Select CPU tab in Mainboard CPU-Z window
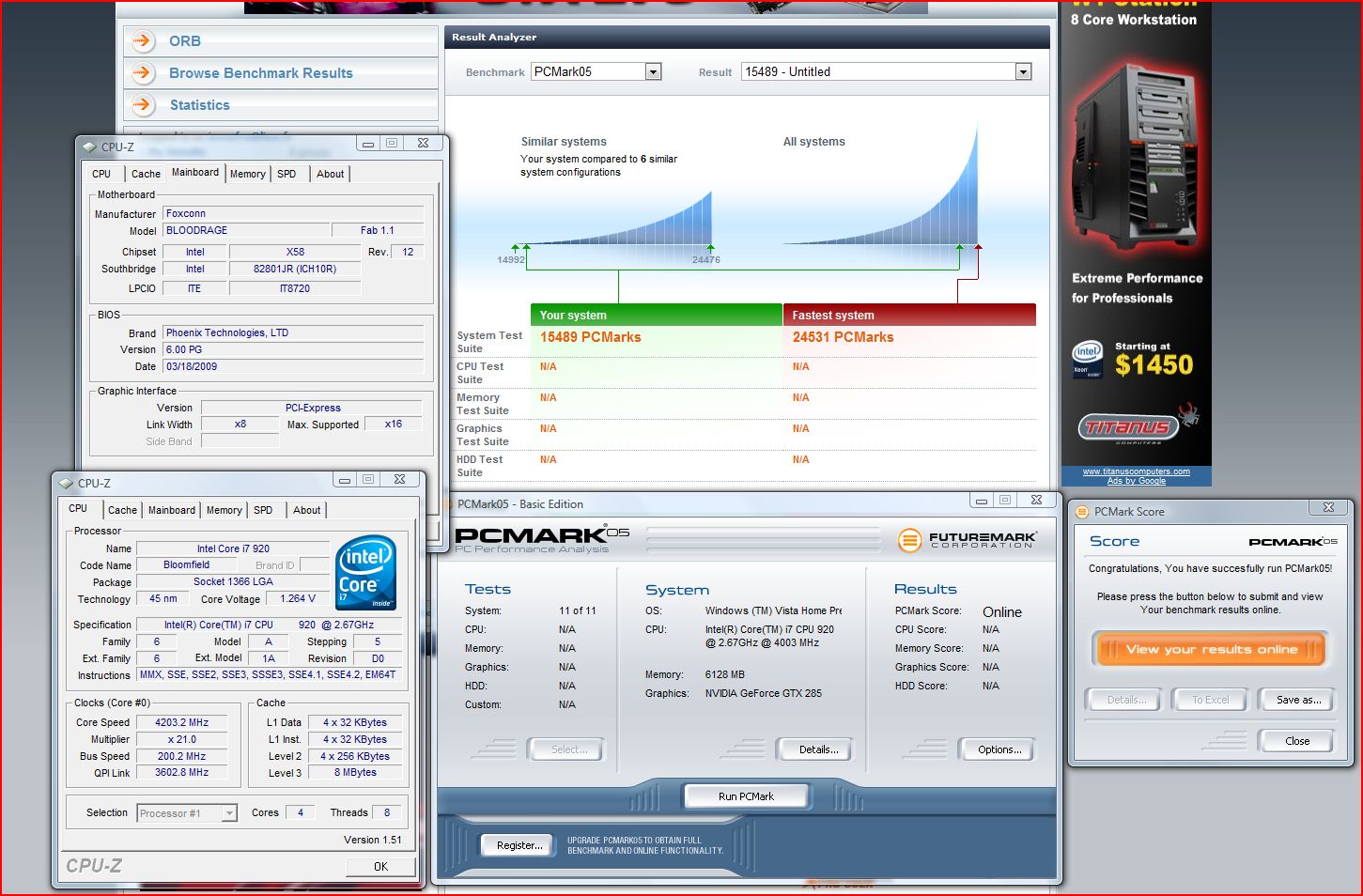This screenshot has height=896, width=1363. point(101,174)
